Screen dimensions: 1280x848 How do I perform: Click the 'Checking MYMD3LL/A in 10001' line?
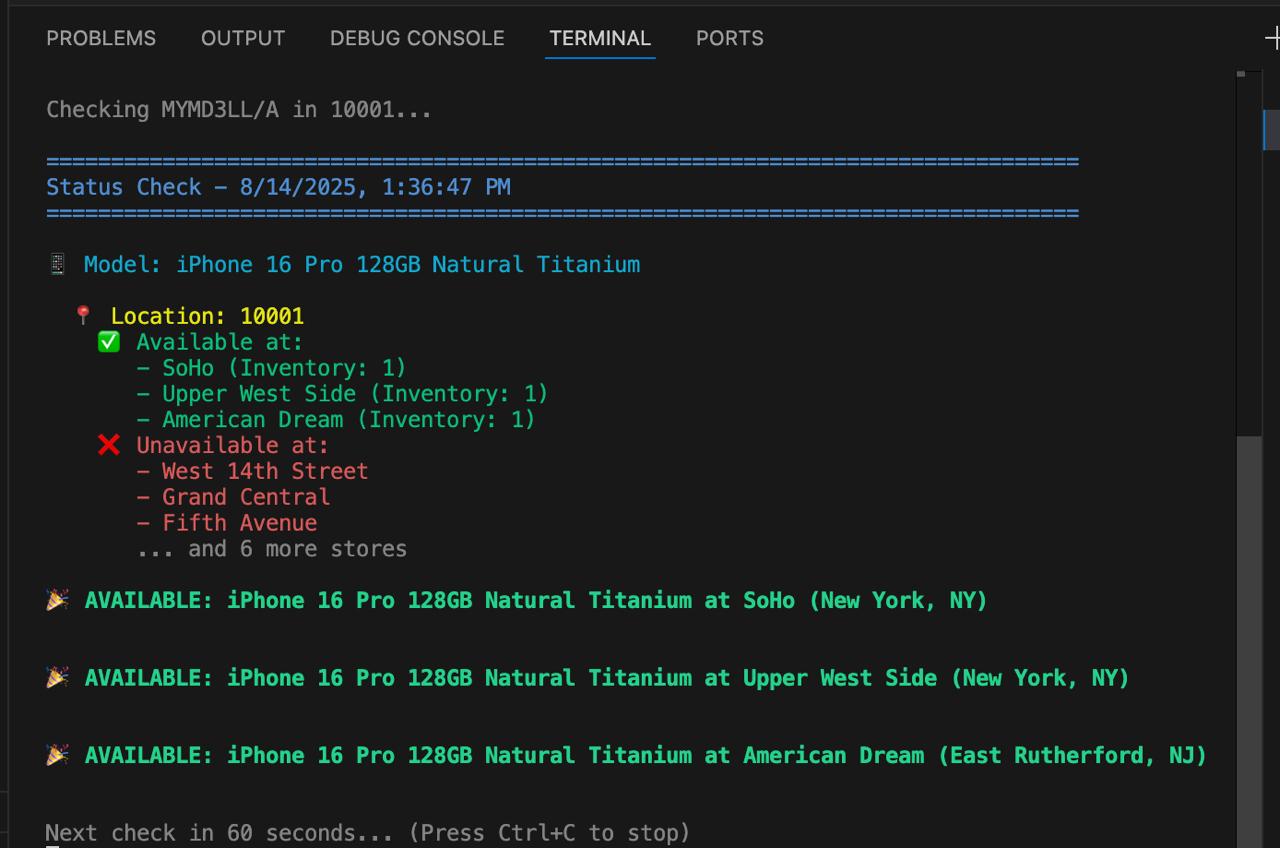tap(239, 109)
